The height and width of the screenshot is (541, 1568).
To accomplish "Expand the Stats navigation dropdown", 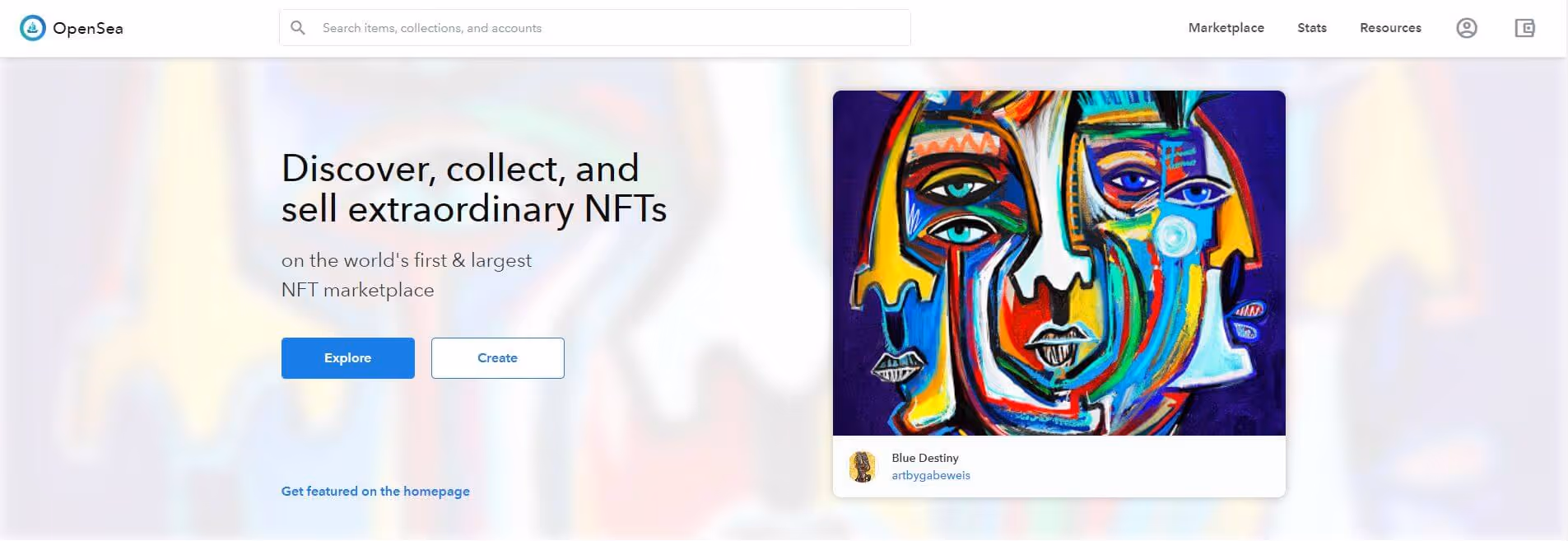I will coord(1311,27).
